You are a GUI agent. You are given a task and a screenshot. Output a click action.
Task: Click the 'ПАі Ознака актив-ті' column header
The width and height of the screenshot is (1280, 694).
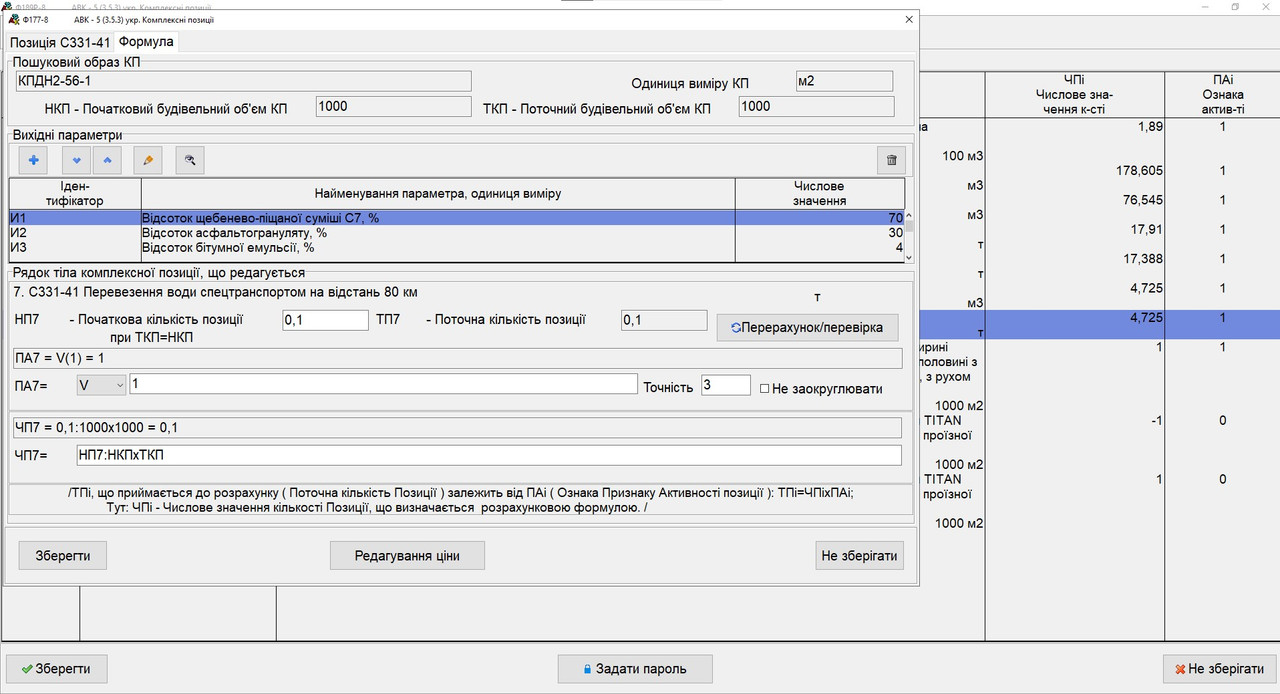(x=1222, y=94)
